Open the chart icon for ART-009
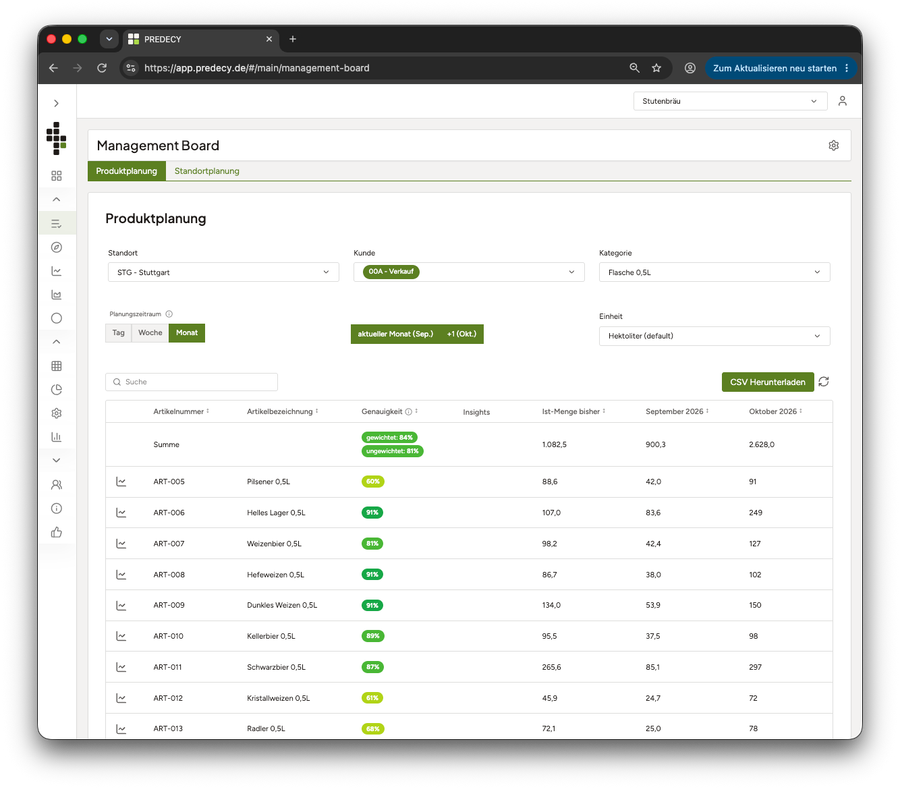900x789 pixels. (x=121, y=605)
